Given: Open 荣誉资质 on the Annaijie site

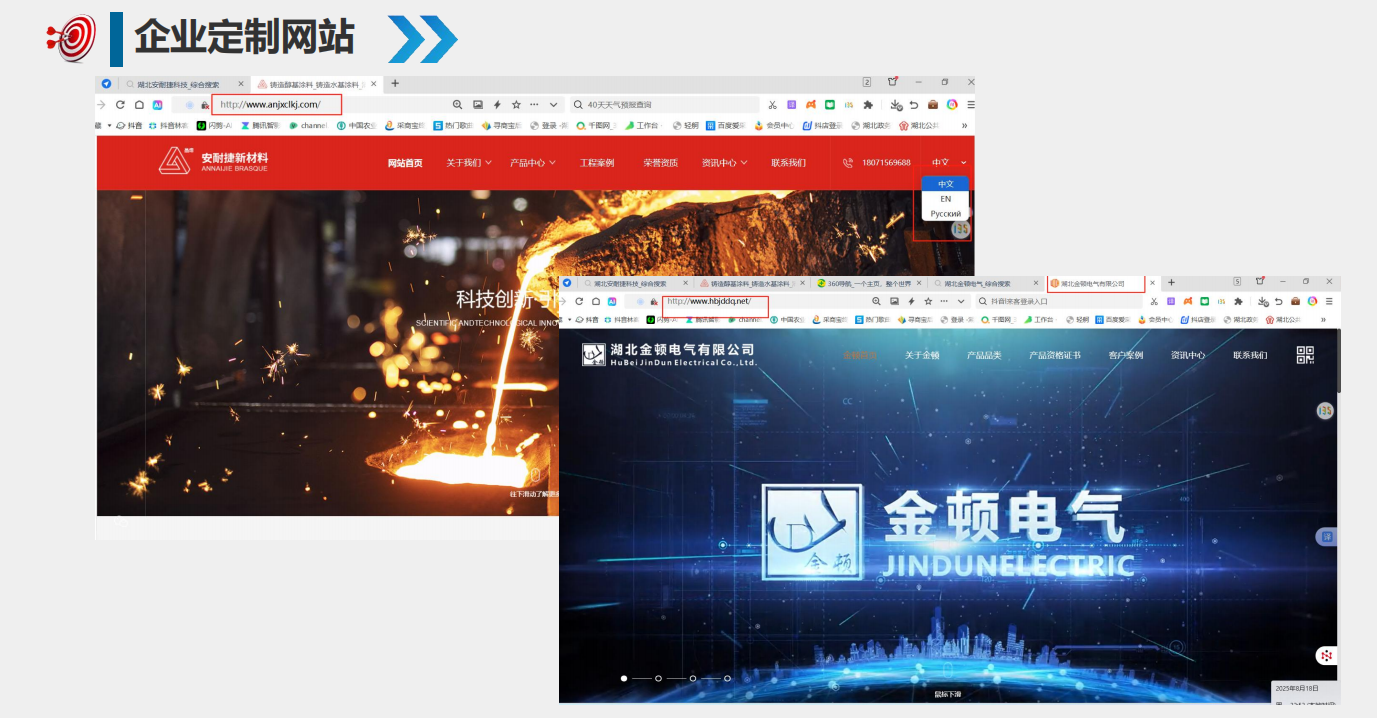Looking at the screenshot, I should [x=660, y=163].
